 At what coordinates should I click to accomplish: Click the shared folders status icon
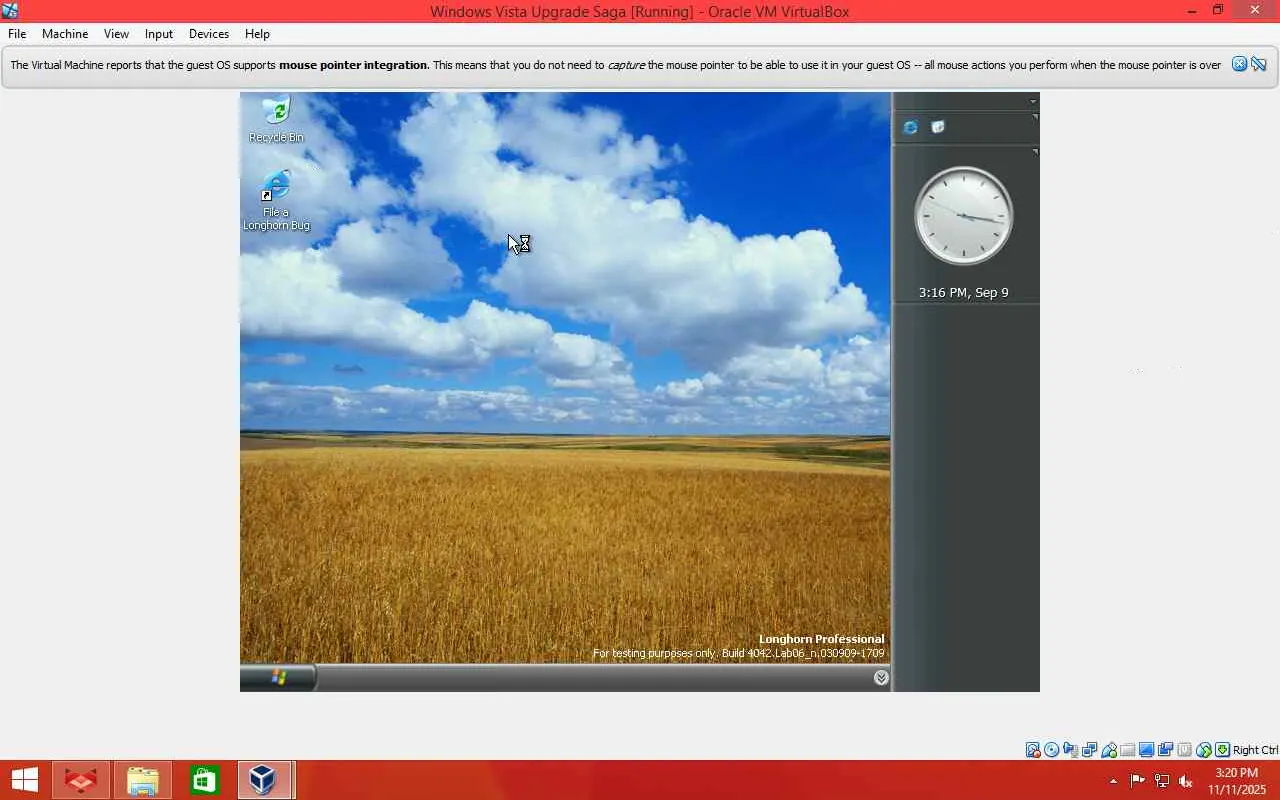click(x=1128, y=750)
